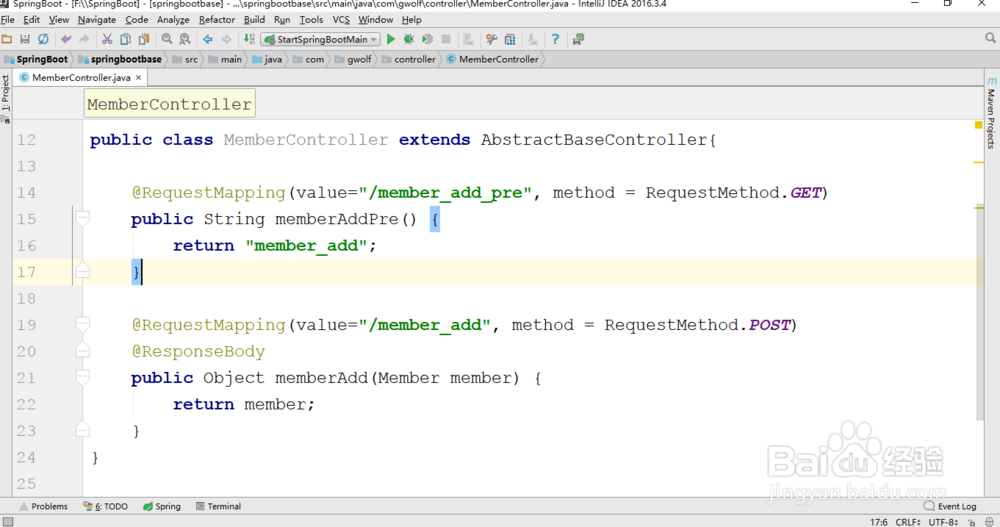Click the Run with Coverage icon
Image resolution: width=1000 pixels, height=527 pixels.
click(x=427, y=40)
